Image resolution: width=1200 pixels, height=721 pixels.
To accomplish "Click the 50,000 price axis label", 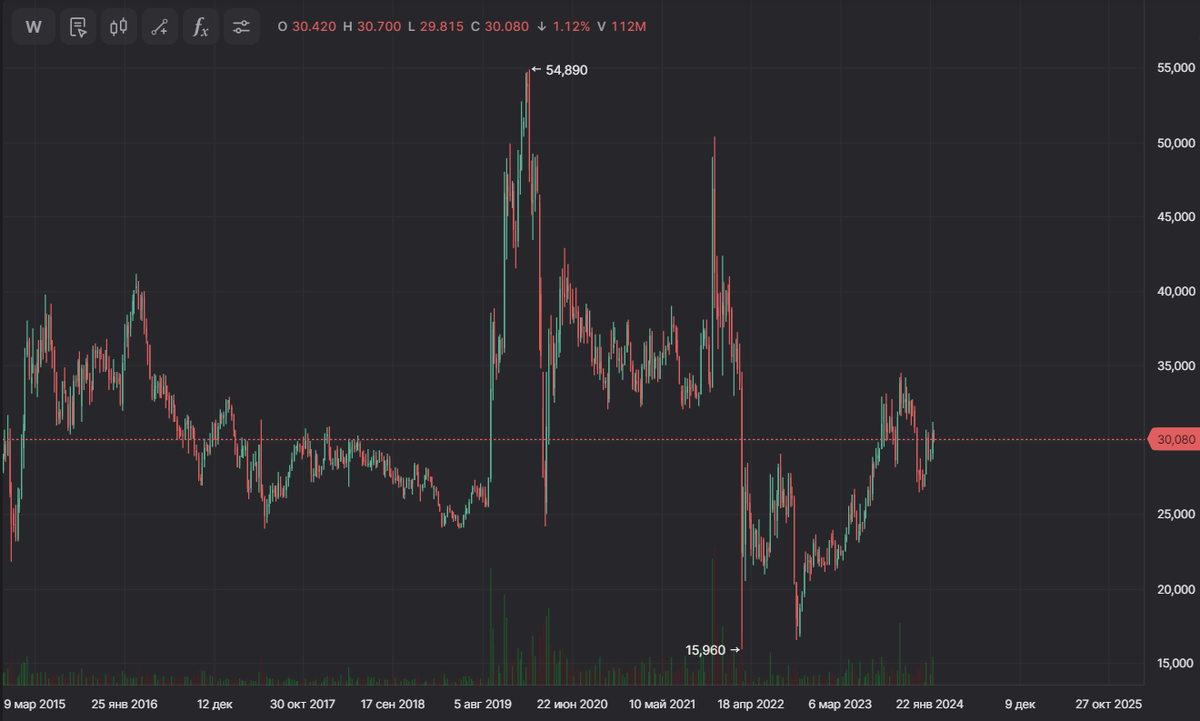I will [1175, 142].
